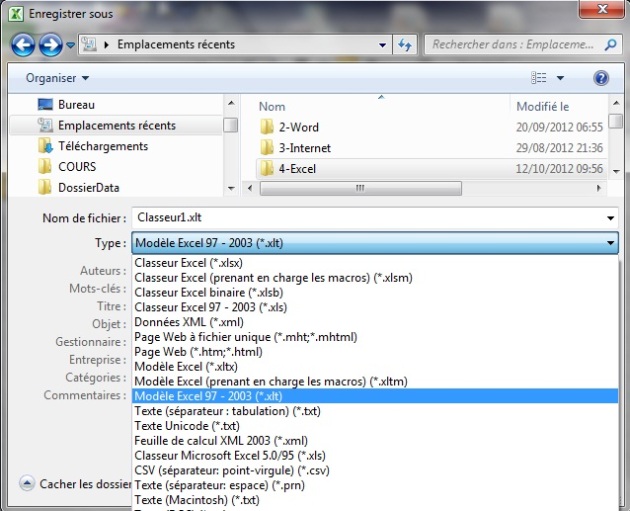Click the 2-Word folder icon
630x511 pixels.
pyautogui.click(x=267, y=127)
